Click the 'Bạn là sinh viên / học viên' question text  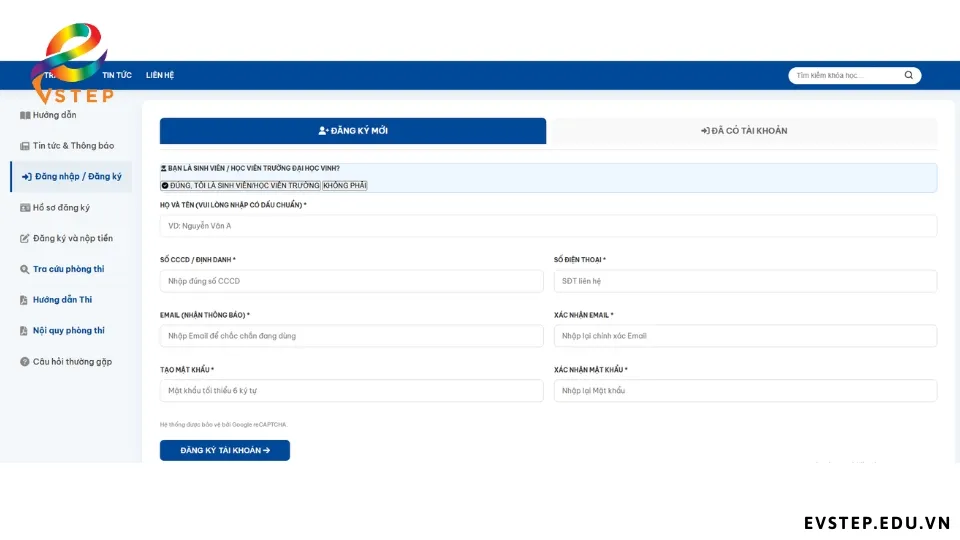coord(253,168)
